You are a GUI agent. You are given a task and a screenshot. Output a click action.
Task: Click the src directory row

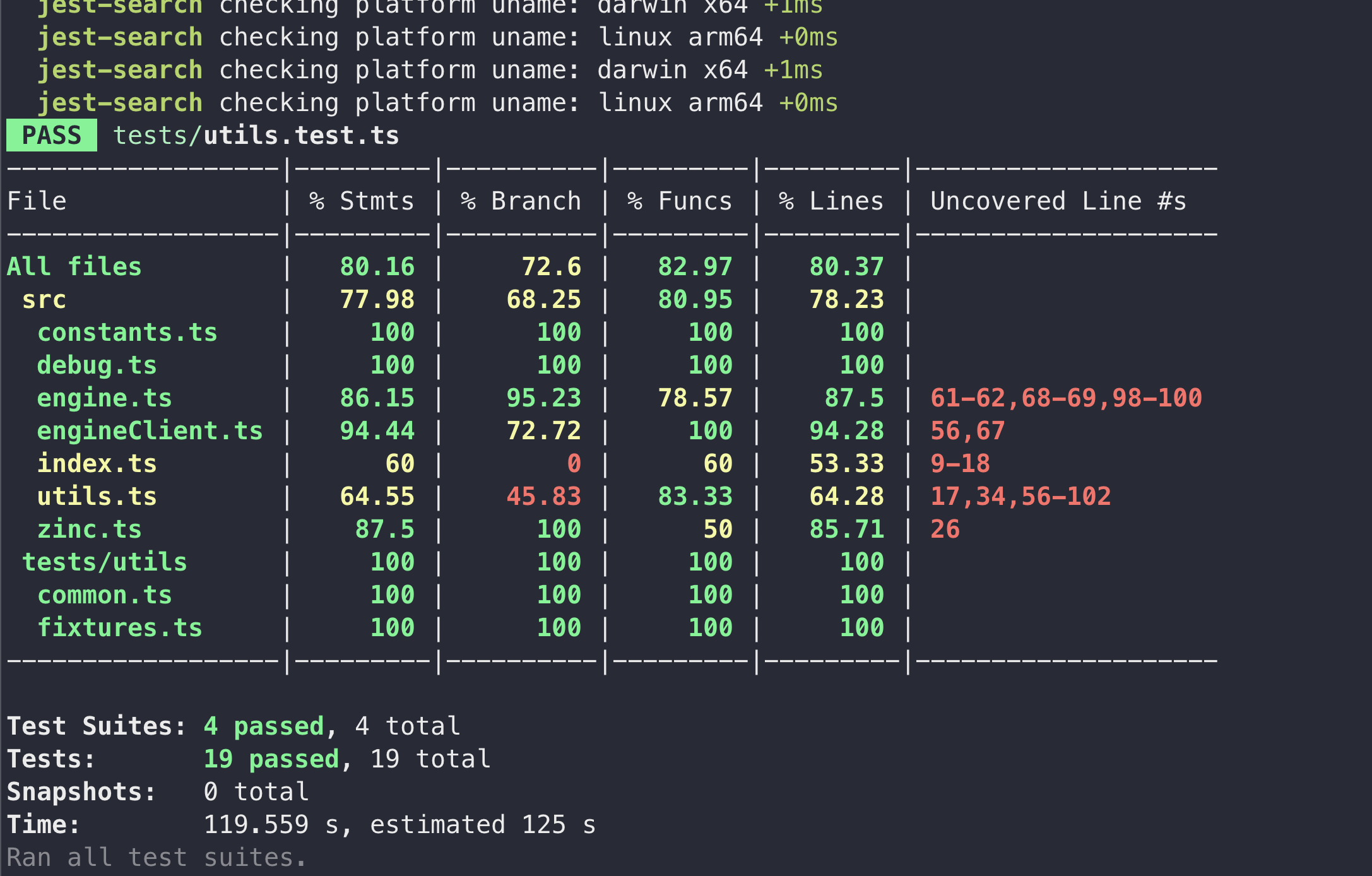pos(44,300)
